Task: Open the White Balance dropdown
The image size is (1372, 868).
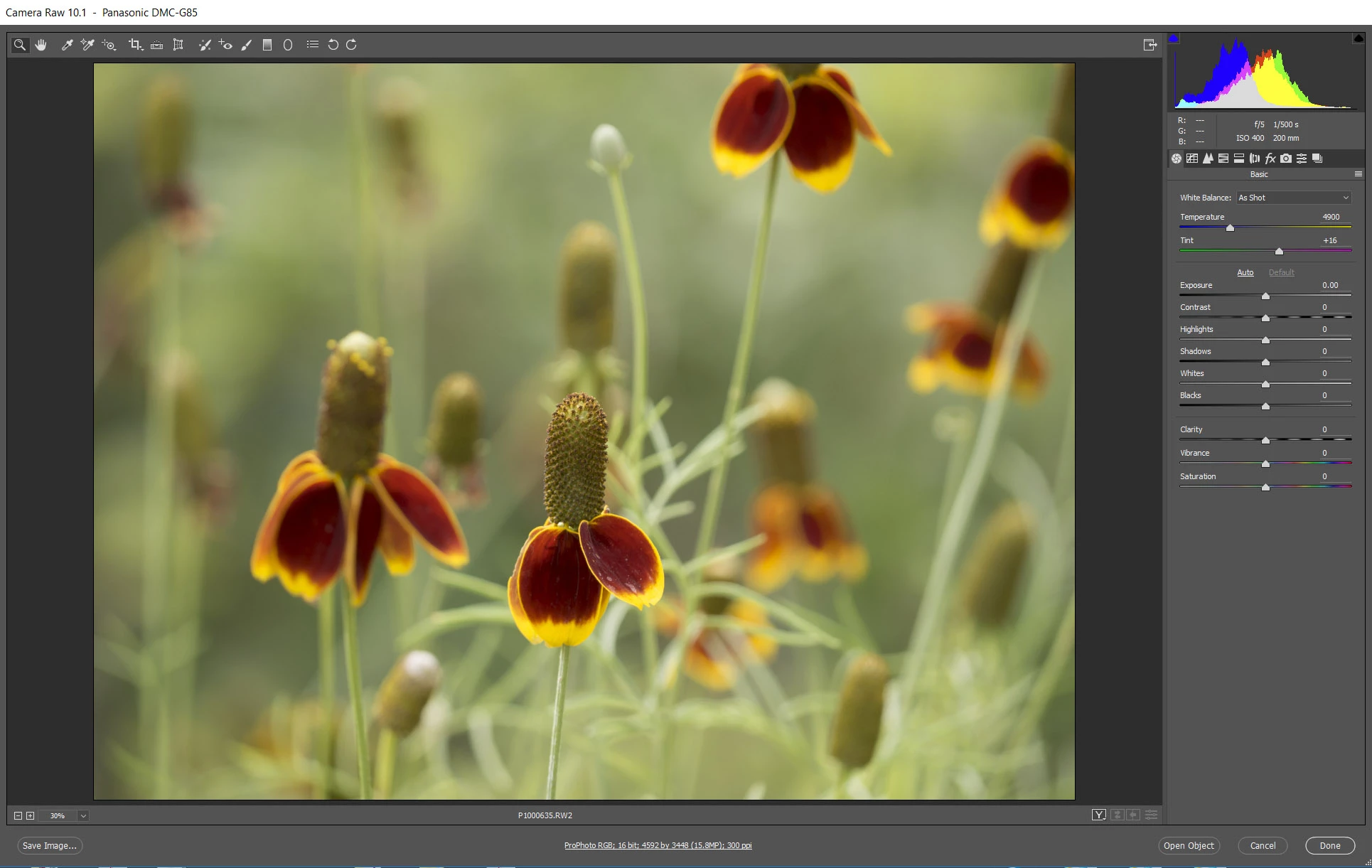Action: pyautogui.click(x=1293, y=198)
